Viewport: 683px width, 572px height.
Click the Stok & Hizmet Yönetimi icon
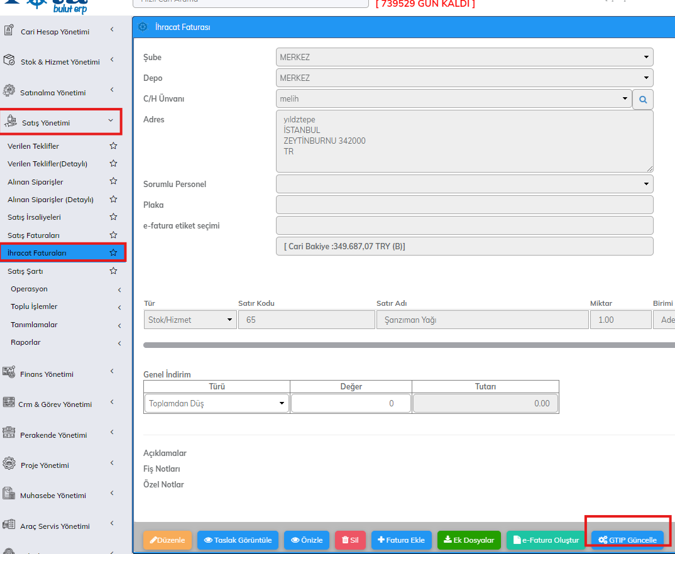click(9, 61)
